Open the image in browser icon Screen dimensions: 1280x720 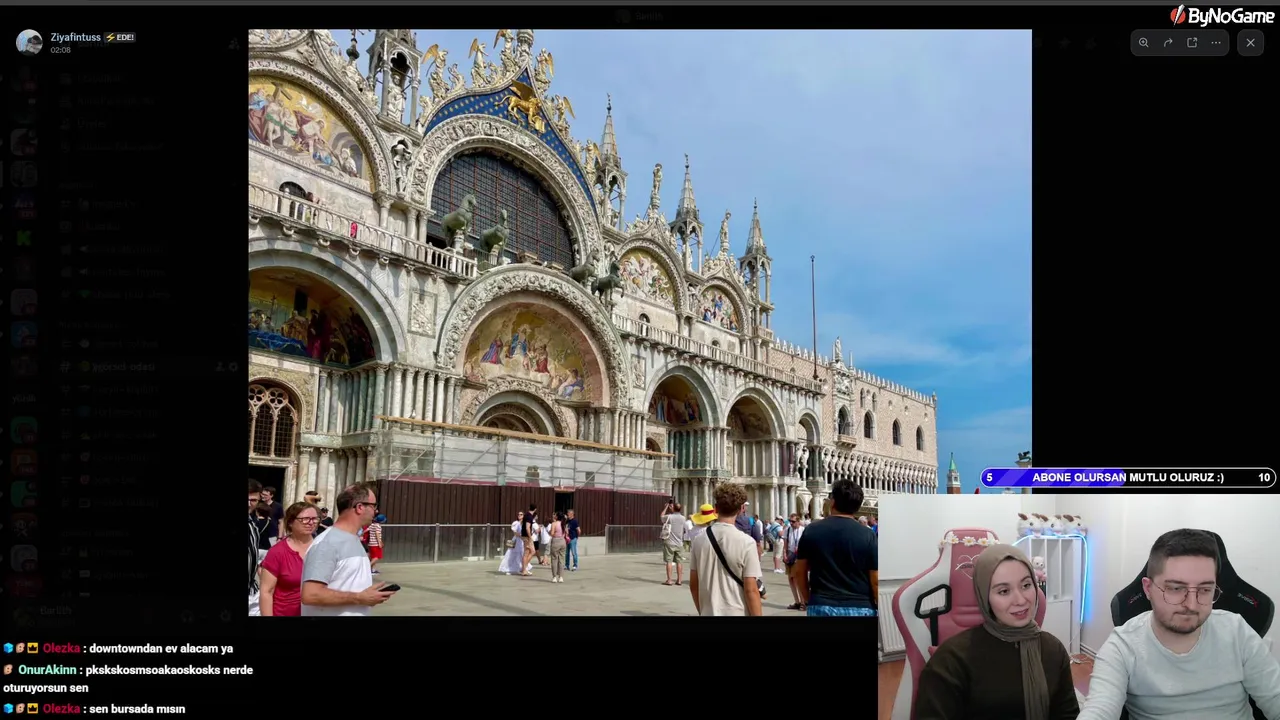[1192, 43]
